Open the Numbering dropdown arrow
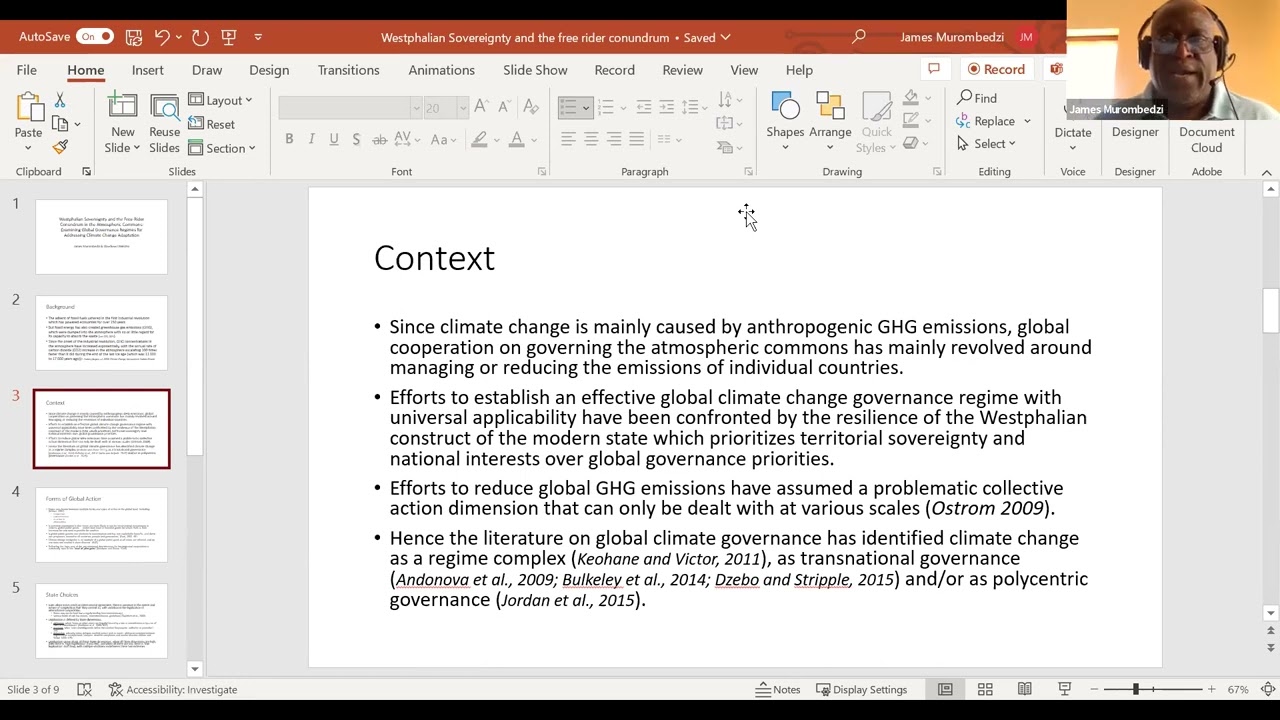The width and height of the screenshot is (1280, 720). pyautogui.click(x=623, y=107)
